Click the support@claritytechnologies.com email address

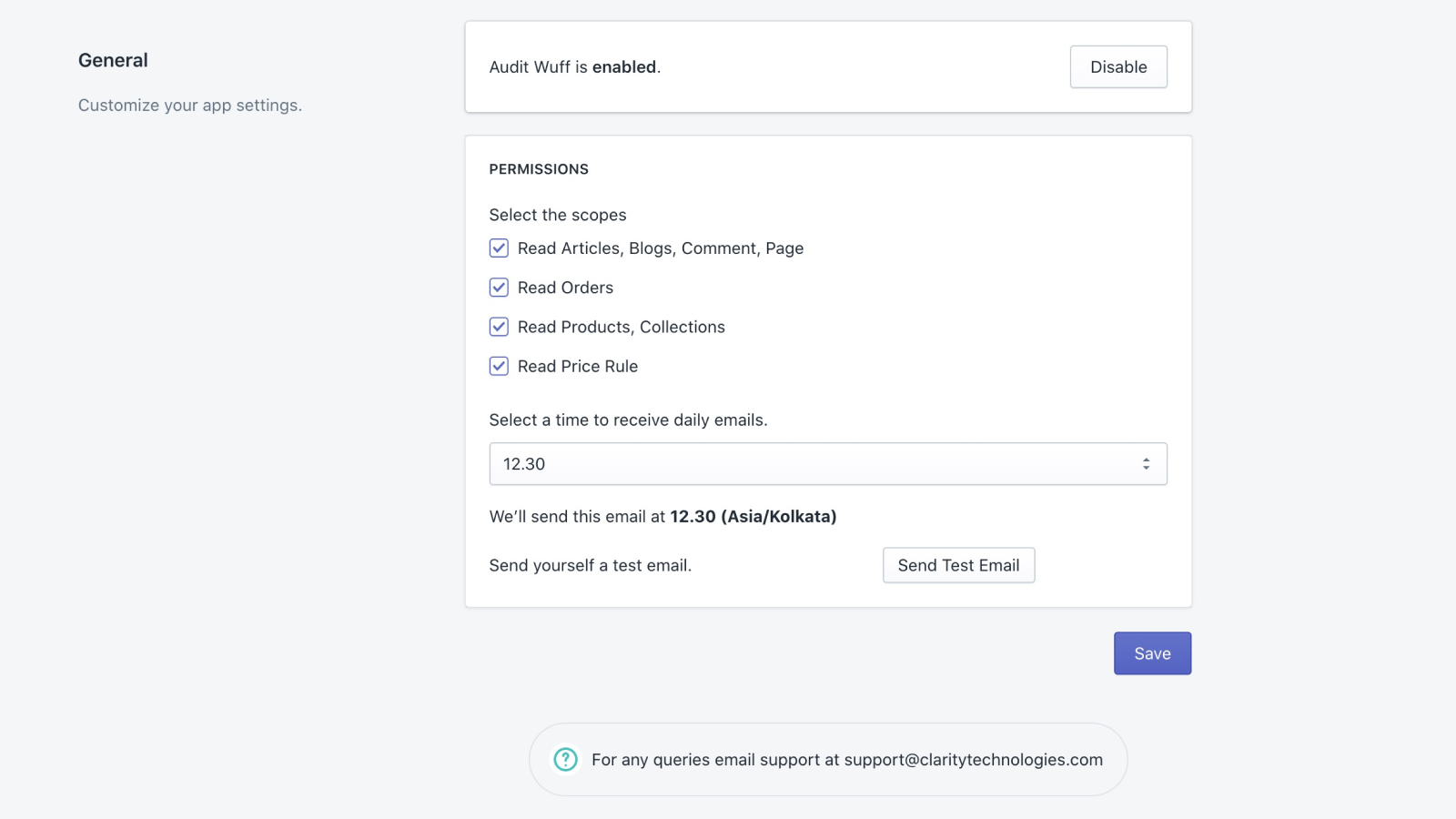[973, 760]
